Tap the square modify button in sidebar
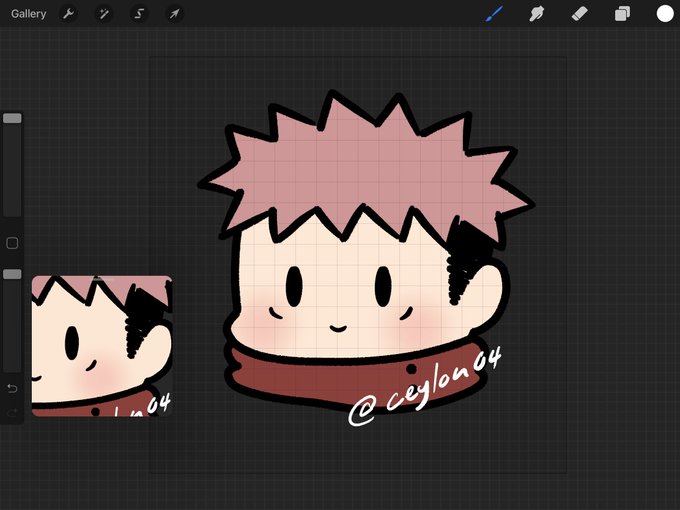The height and width of the screenshot is (510, 680). point(12,243)
